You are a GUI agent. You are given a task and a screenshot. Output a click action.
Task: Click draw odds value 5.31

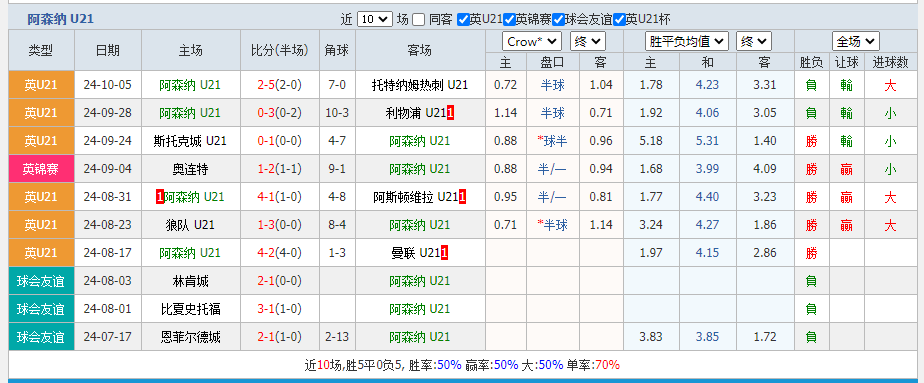tap(707, 141)
